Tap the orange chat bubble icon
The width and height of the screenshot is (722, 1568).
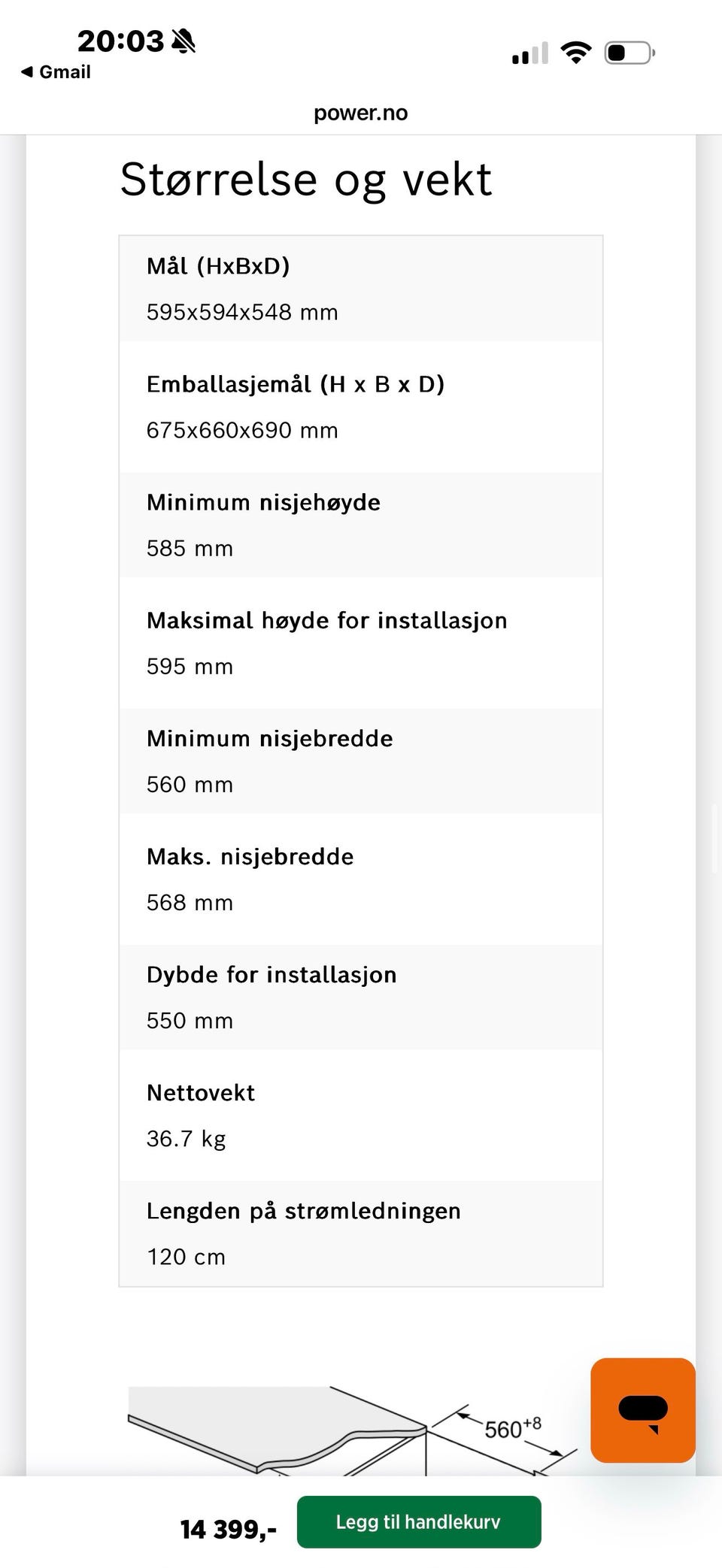[x=643, y=1410]
